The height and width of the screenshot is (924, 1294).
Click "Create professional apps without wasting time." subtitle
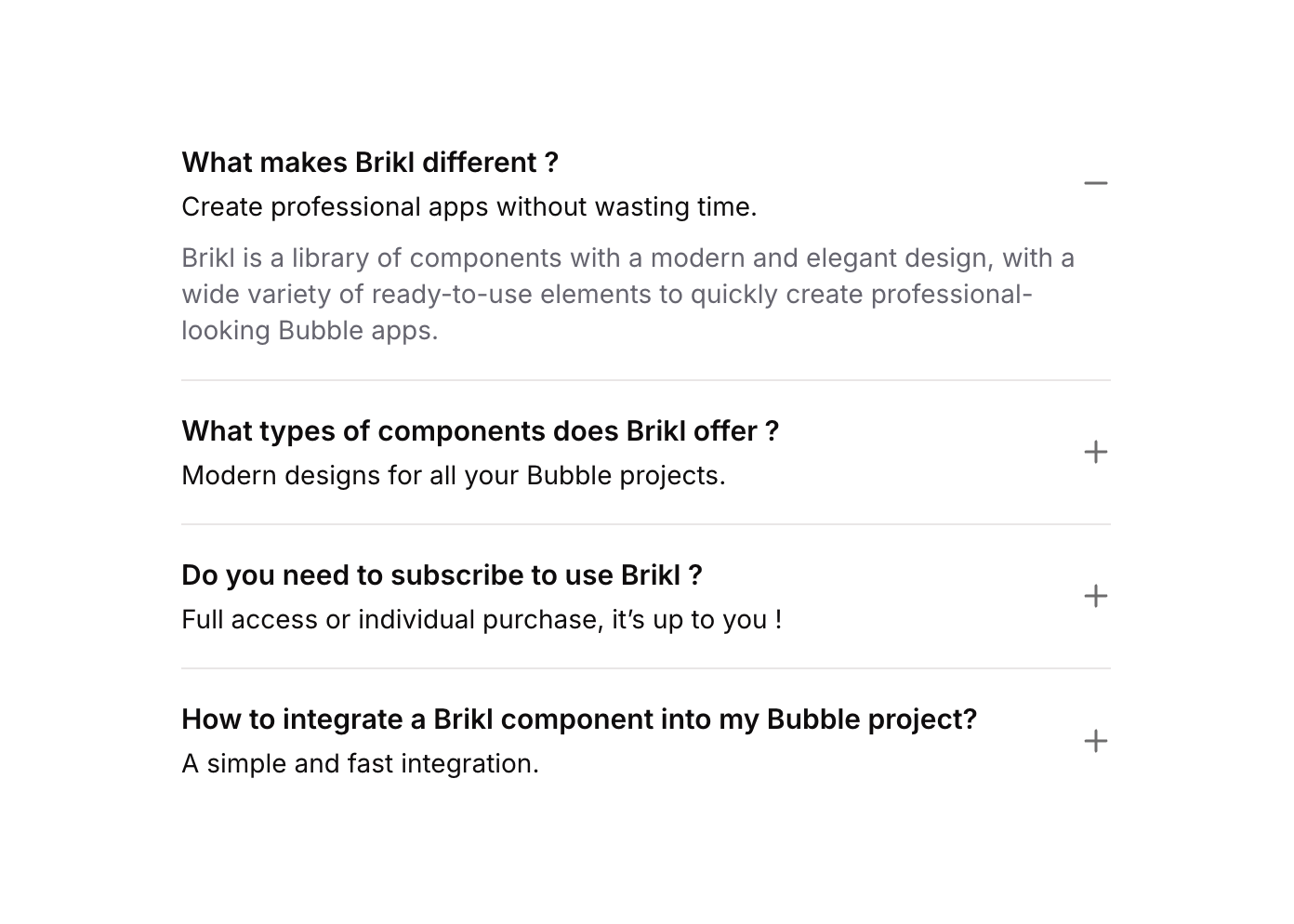(x=469, y=206)
